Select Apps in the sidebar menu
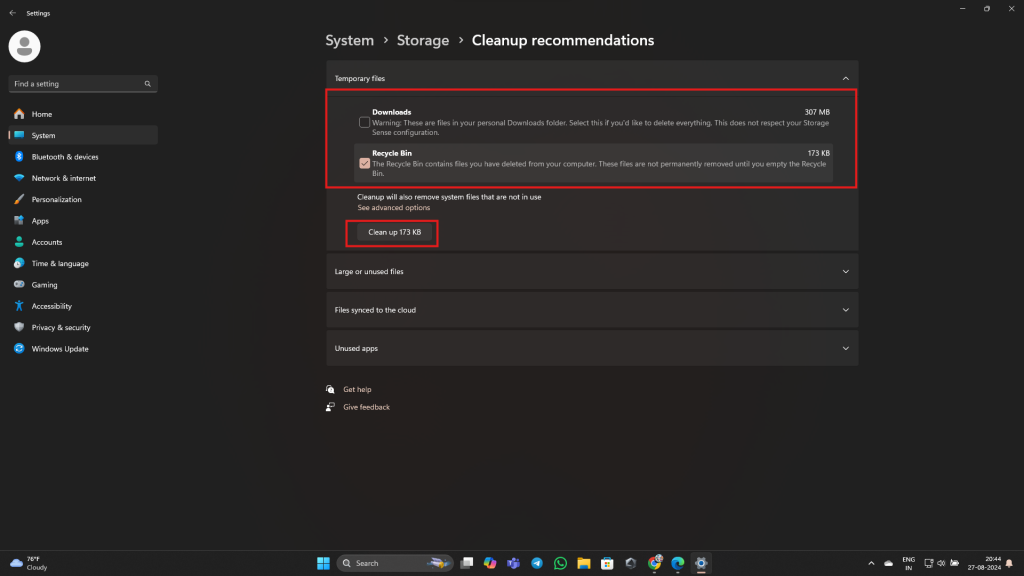The width and height of the screenshot is (1024, 576). pyautogui.click(x=40, y=221)
